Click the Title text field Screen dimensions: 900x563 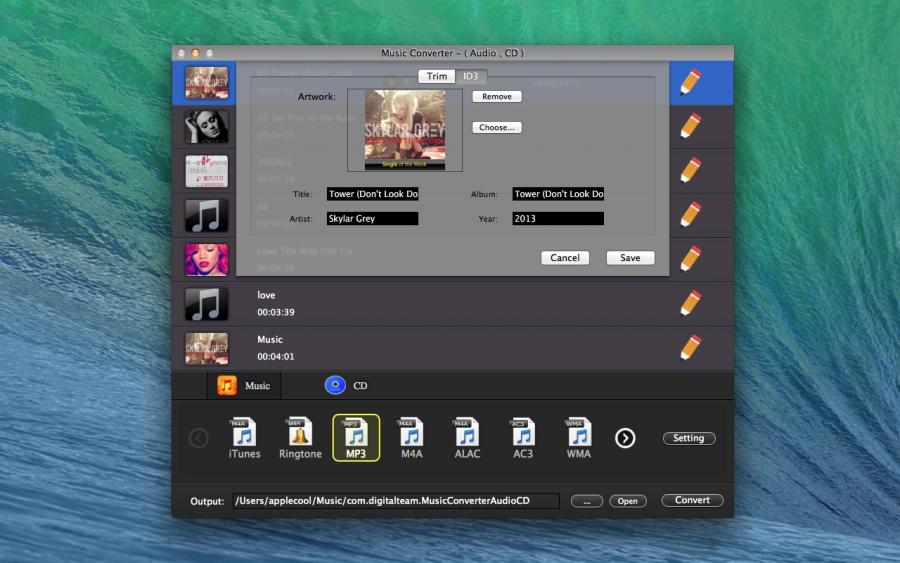373,194
